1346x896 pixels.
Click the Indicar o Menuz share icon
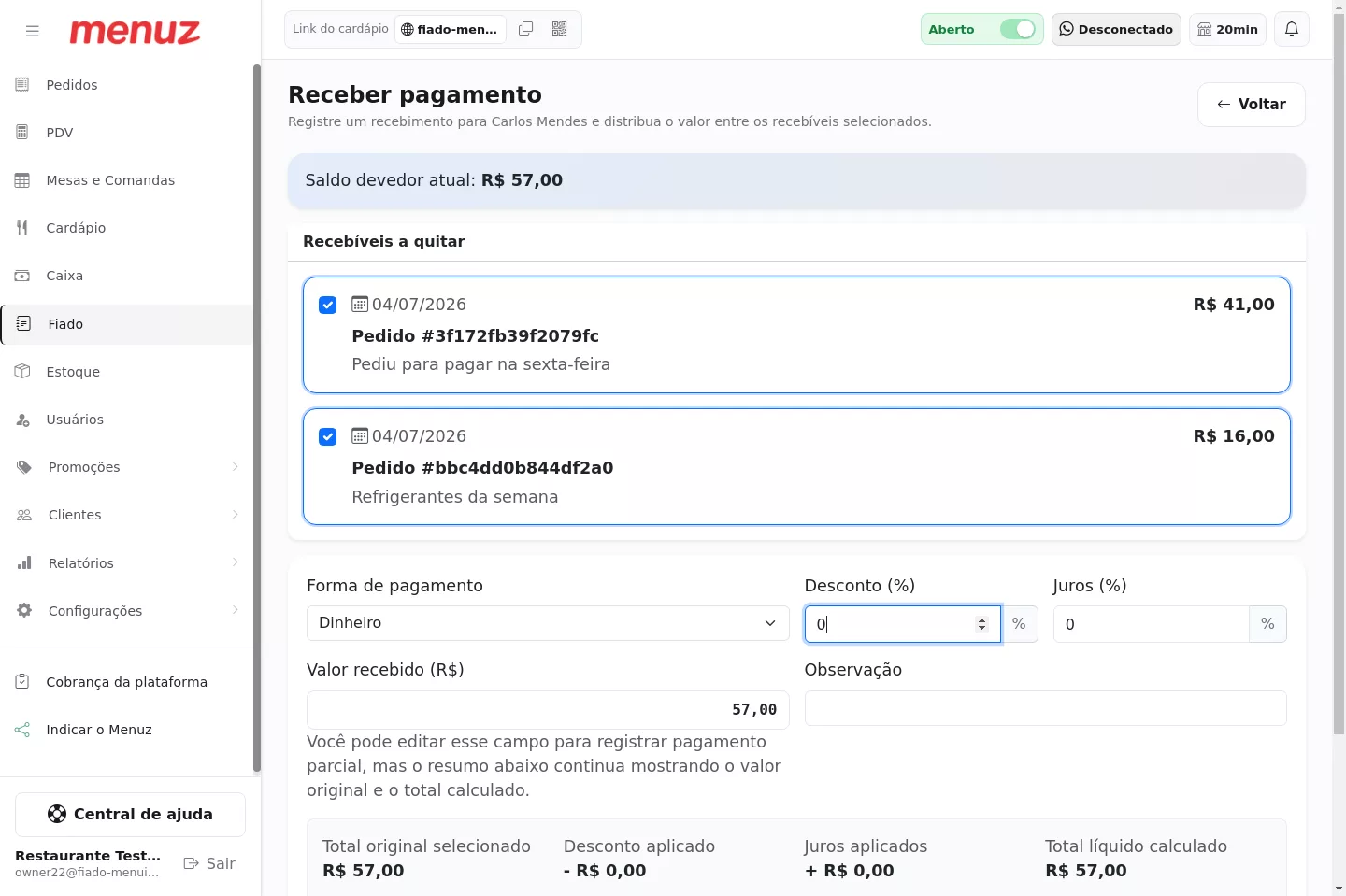(22, 730)
